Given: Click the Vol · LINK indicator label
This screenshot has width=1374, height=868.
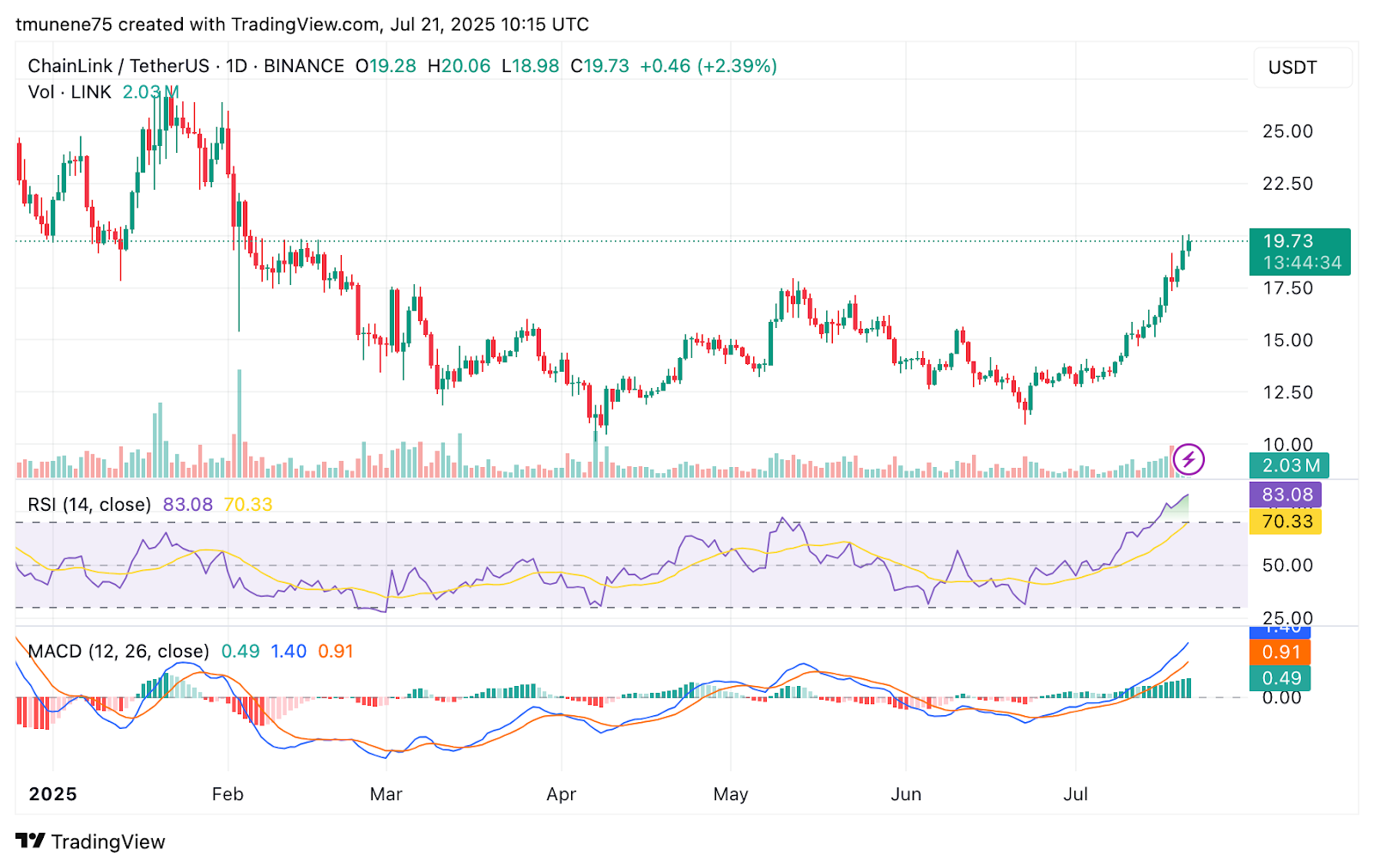Looking at the screenshot, I should click(70, 92).
